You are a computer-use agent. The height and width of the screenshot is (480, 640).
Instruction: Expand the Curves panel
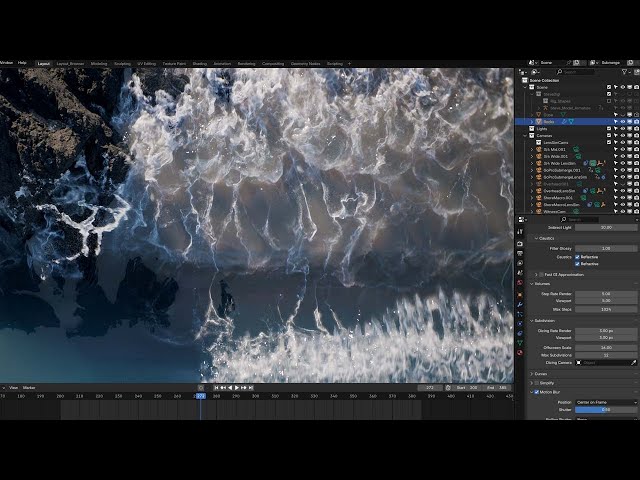pos(532,374)
